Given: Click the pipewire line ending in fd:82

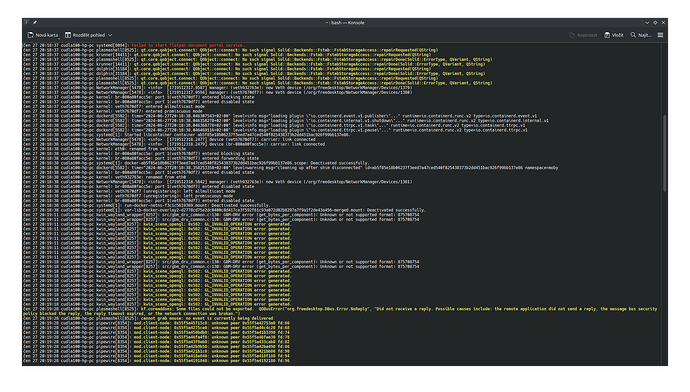Looking at the screenshot, I should (x=156, y=342).
